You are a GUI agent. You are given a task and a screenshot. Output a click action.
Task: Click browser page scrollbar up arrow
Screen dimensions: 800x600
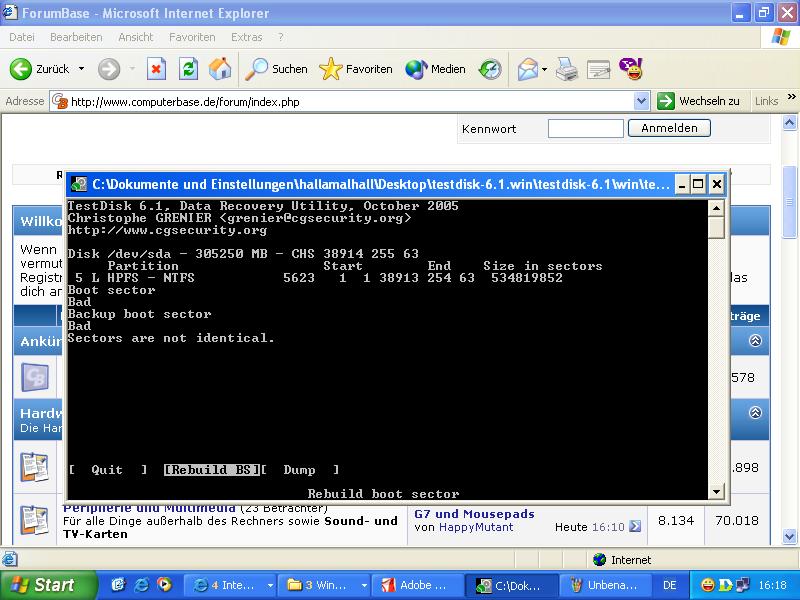[x=789, y=122]
